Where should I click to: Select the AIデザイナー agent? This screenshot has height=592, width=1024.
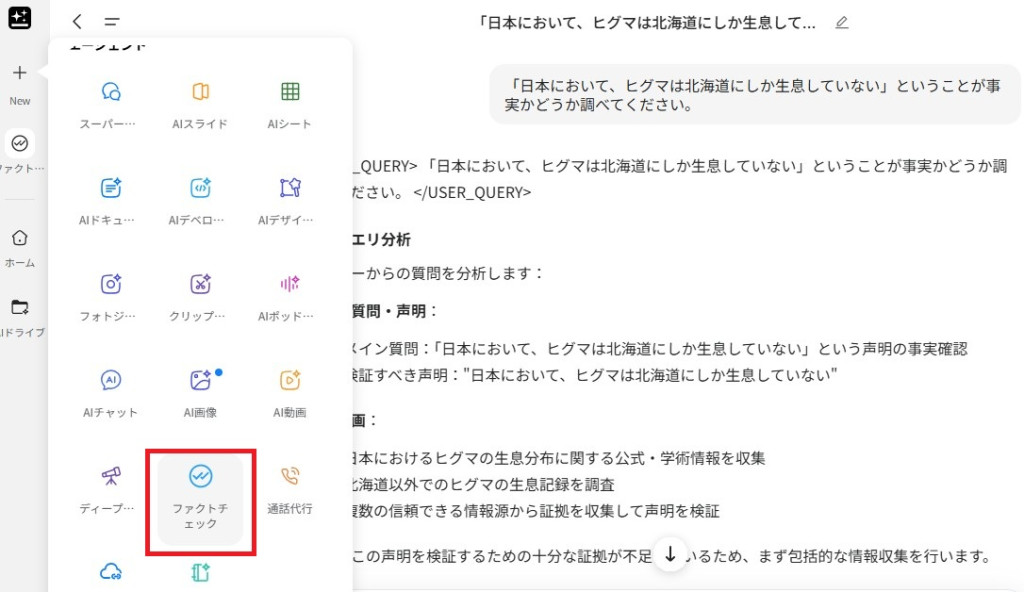288,196
